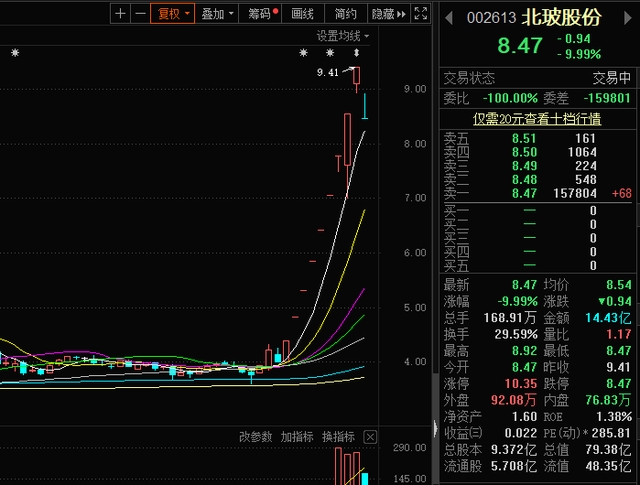Go to next stock with right arrow
The image size is (640, 485).
[628, 18]
